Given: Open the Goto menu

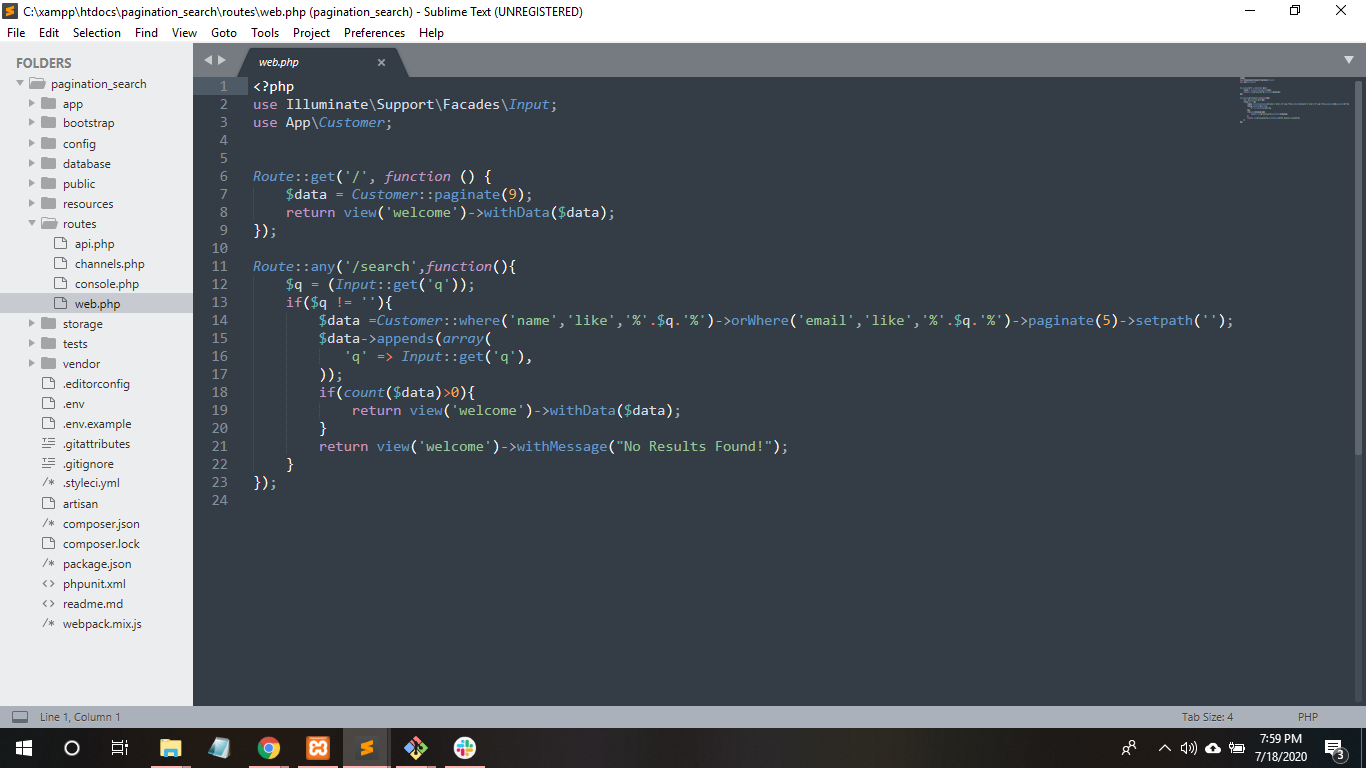Looking at the screenshot, I should pyautogui.click(x=224, y=33).
